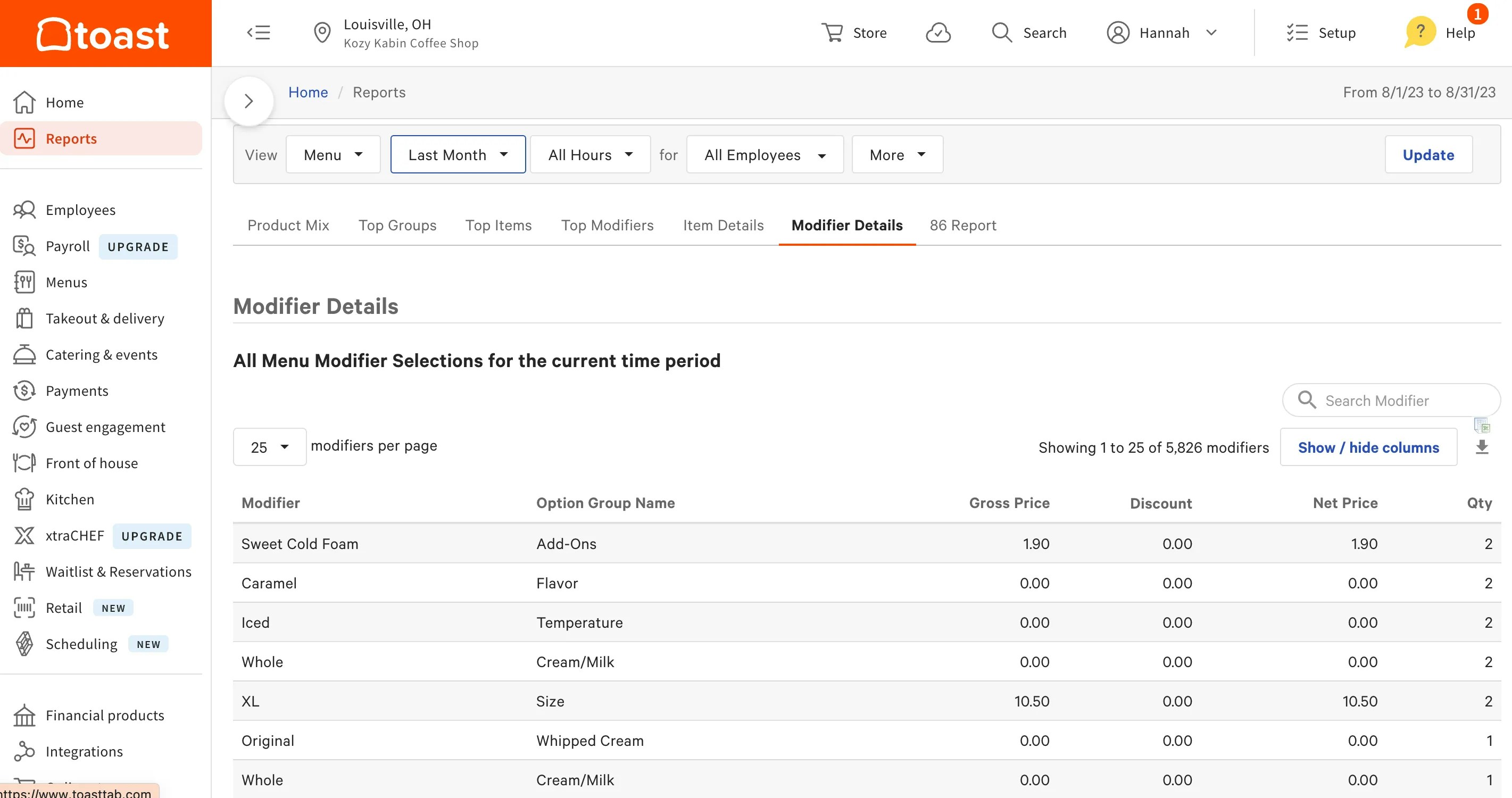Click the Update button
Image resolution: width=1512 pixels, height=798 pixels.
[1428, 155]
